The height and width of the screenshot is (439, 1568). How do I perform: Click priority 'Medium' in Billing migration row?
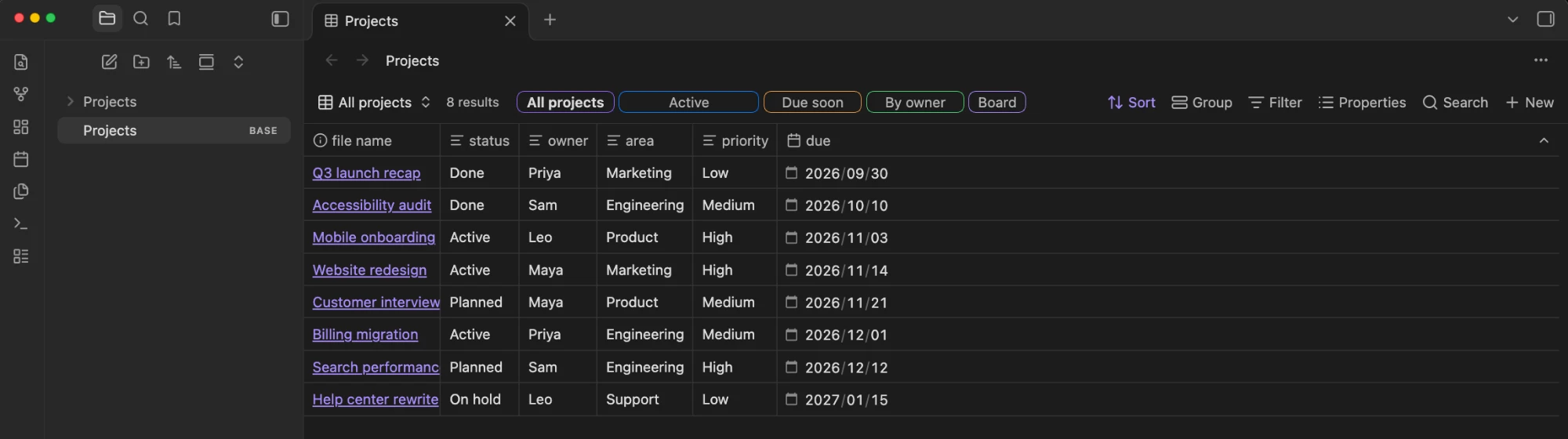pos(735,335)
